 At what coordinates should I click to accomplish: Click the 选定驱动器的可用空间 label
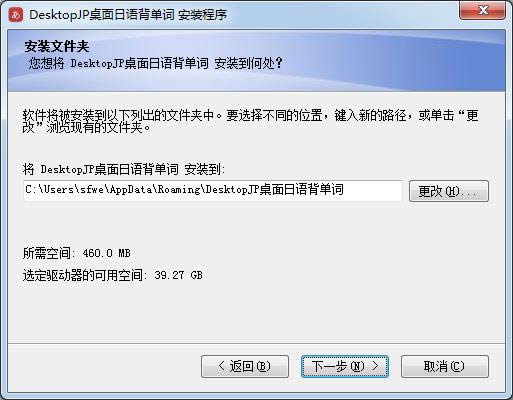(85, 275)
